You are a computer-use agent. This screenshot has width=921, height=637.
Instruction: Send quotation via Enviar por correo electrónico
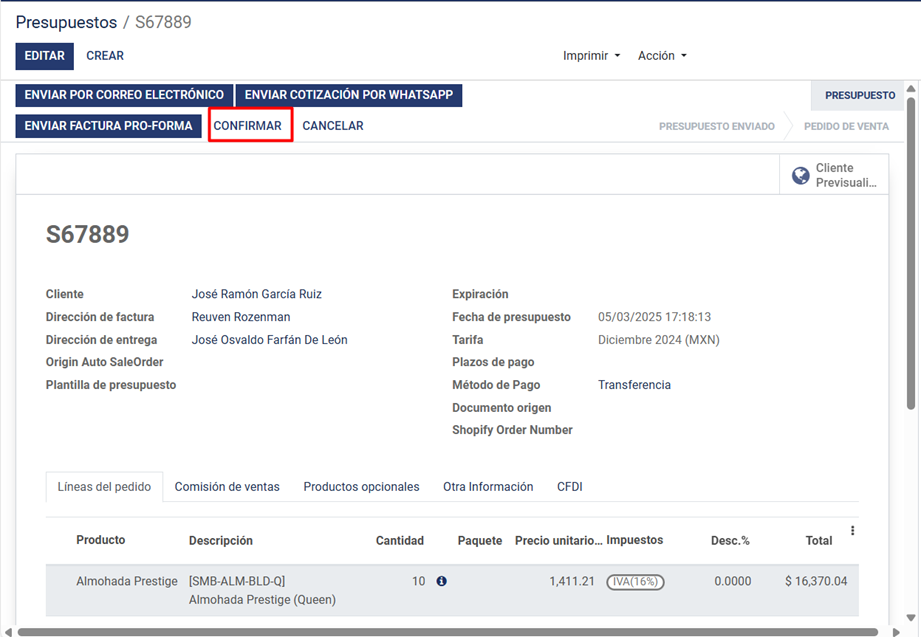[124, 95]
